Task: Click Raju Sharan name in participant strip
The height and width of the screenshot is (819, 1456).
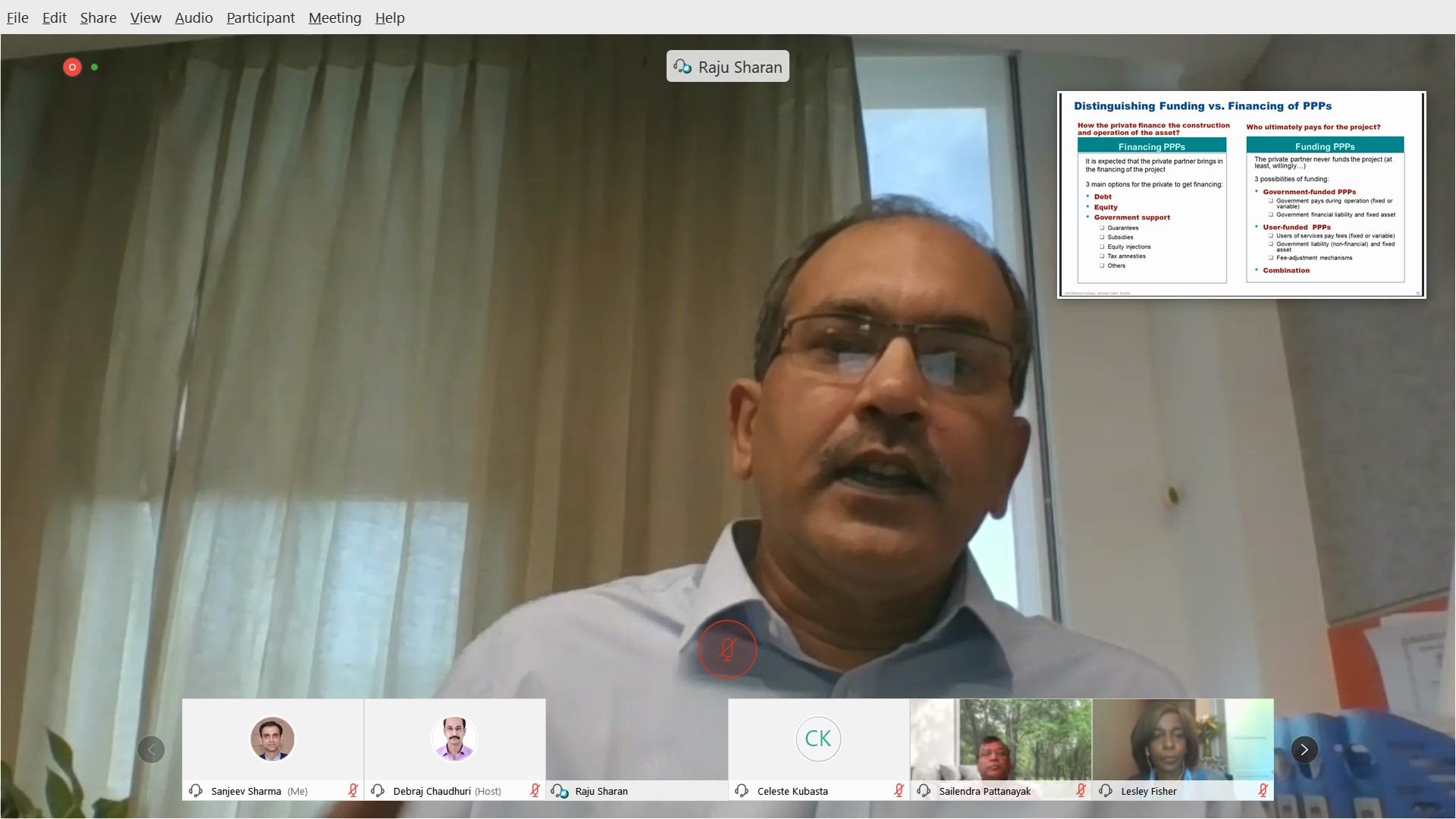Action: tap(601, 791)
